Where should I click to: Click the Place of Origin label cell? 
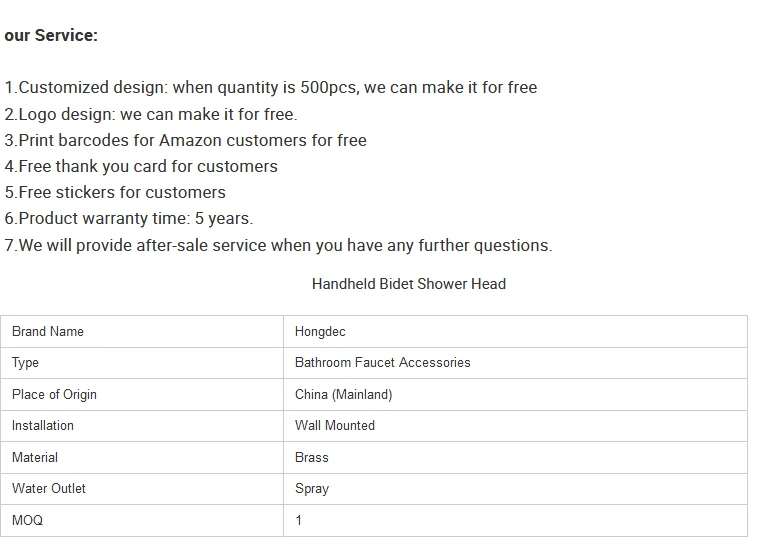54,395
